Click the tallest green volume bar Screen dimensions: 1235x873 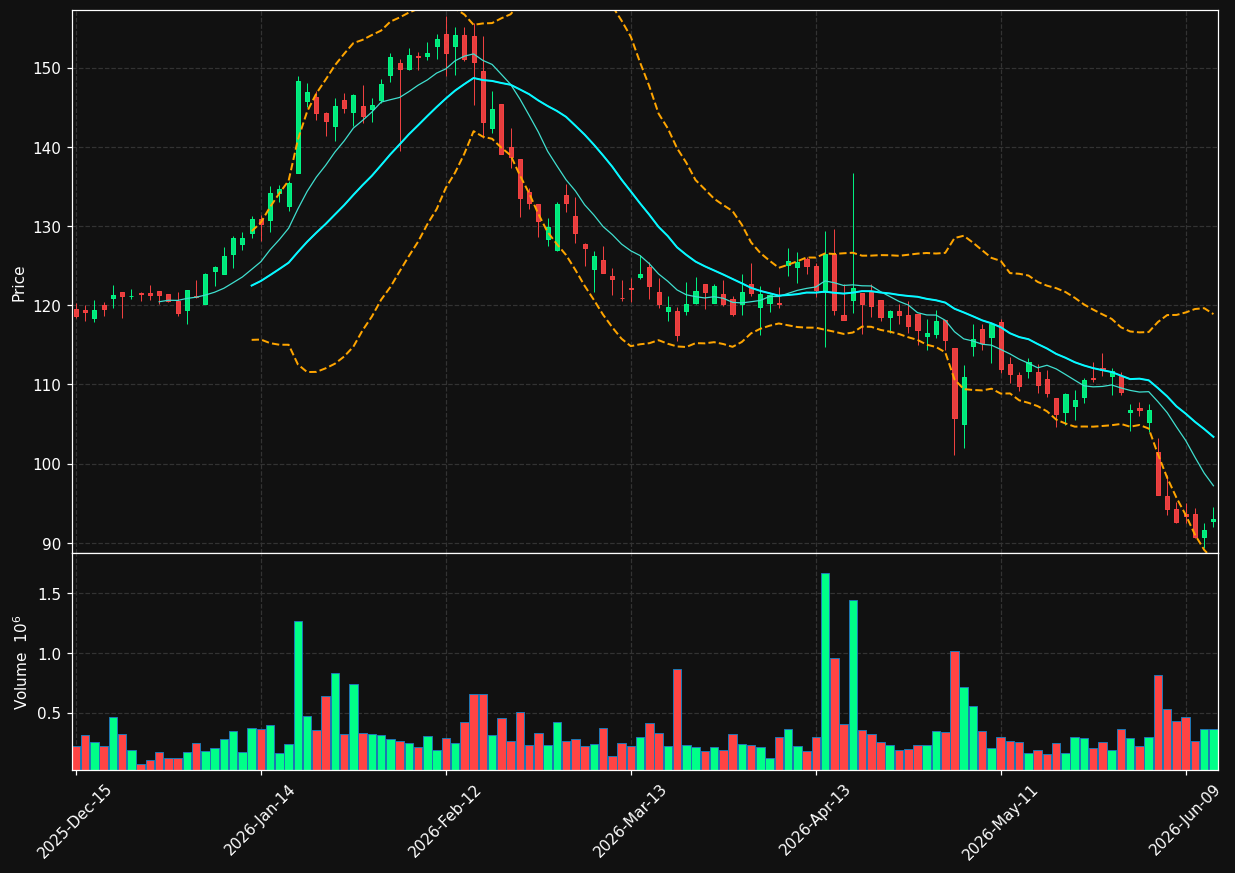825,671
